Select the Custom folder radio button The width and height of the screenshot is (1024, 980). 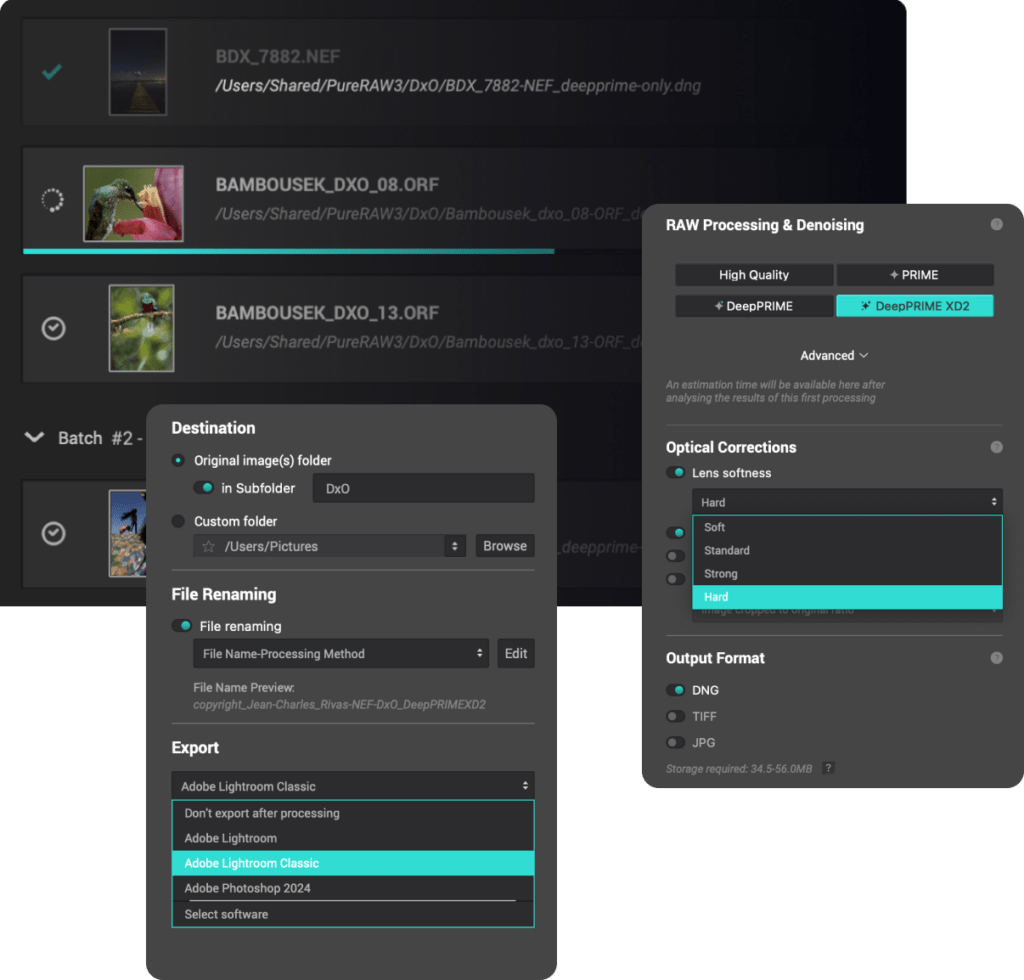[178, 521]
